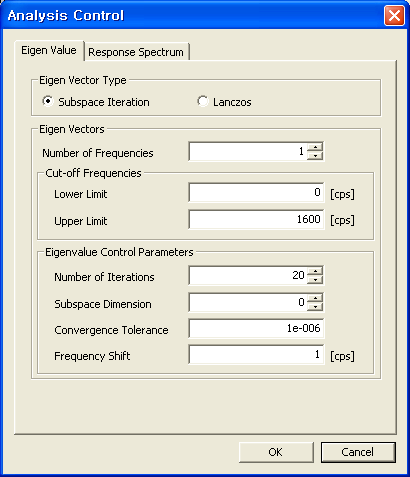Click the Upper Limit field showing 1600
This screenshot has height=477, width=410.
point(256,219)
